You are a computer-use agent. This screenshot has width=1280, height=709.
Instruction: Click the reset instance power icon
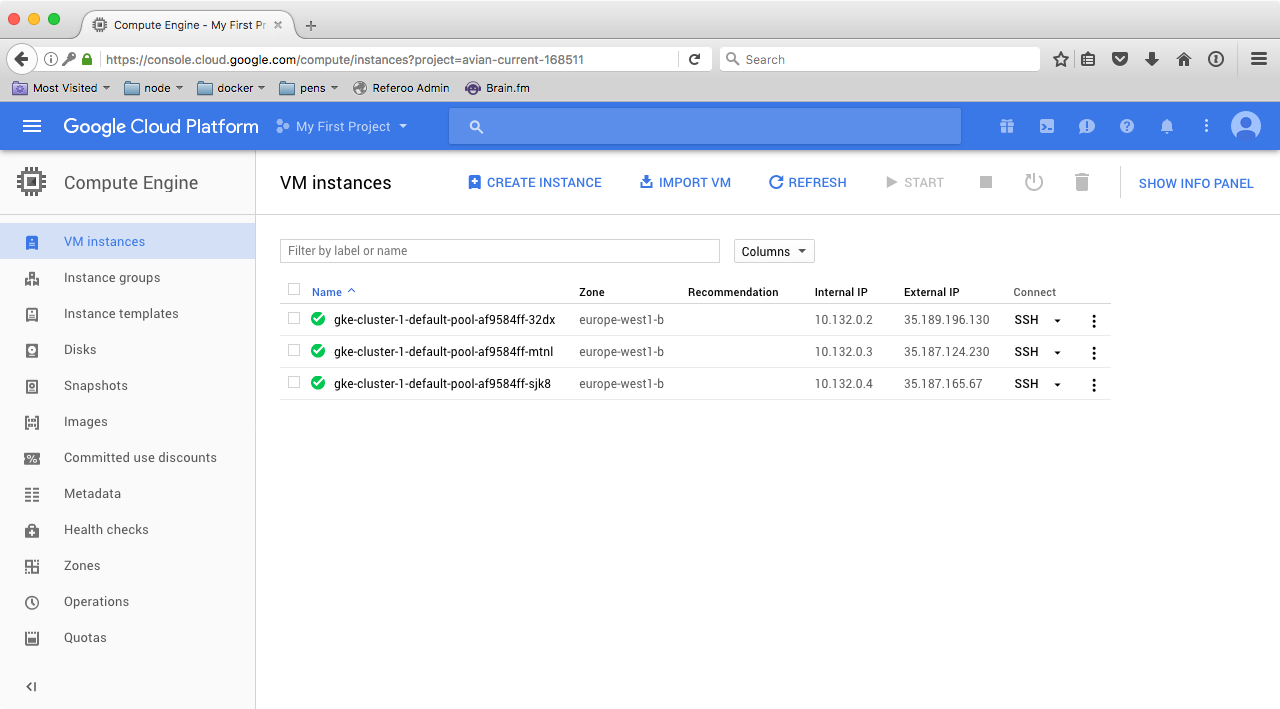(1034, 182)
